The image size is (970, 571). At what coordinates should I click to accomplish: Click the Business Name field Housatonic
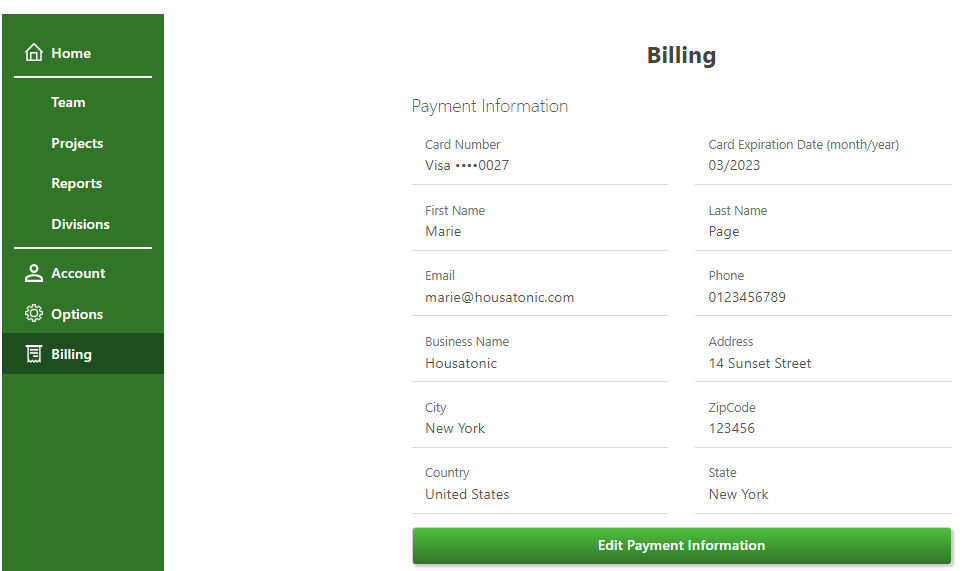point(540,353)
